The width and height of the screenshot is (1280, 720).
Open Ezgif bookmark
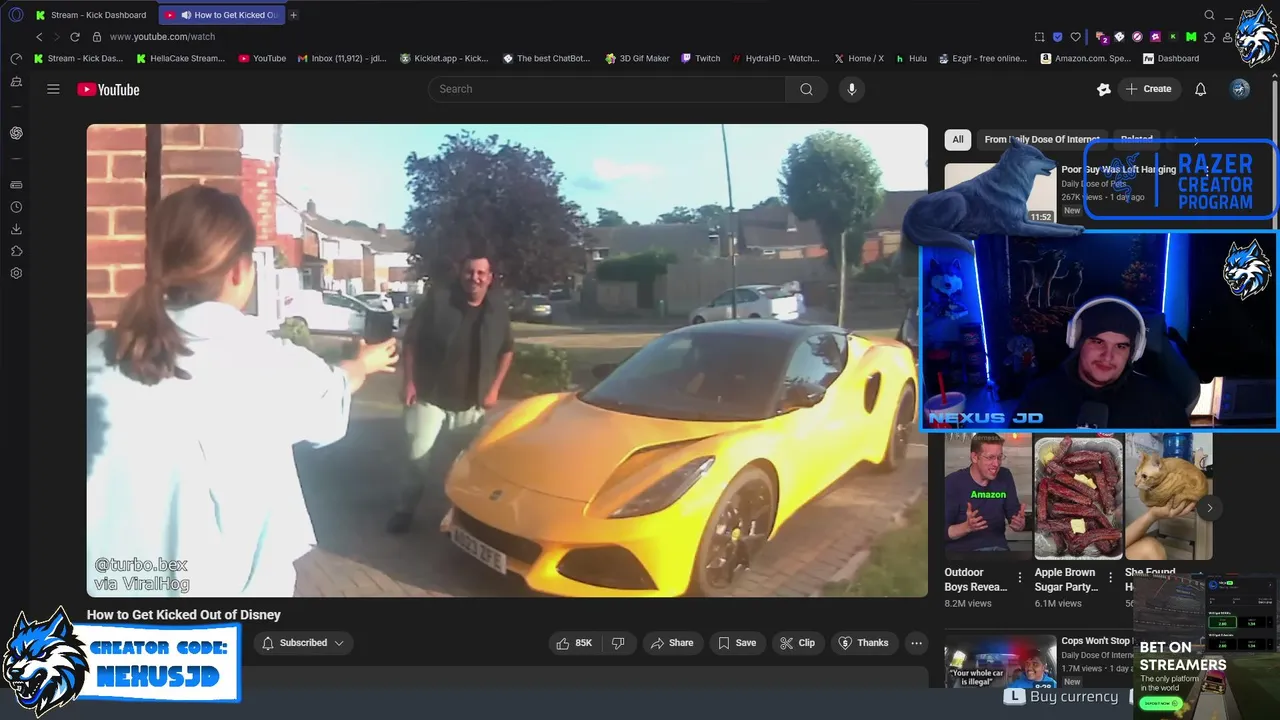coord(983,59)
